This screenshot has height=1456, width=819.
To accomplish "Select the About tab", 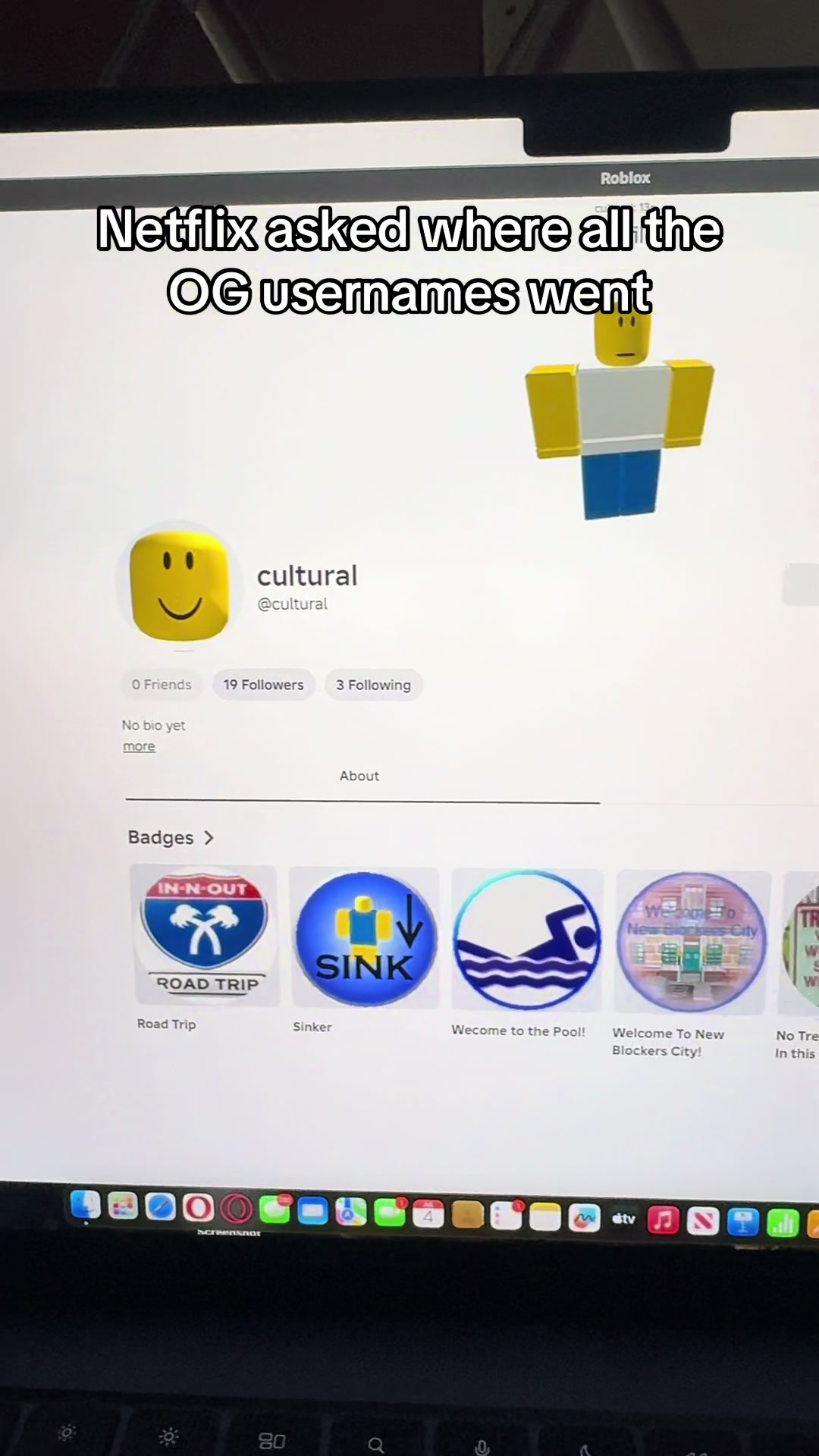I will [x=359, y=776].
